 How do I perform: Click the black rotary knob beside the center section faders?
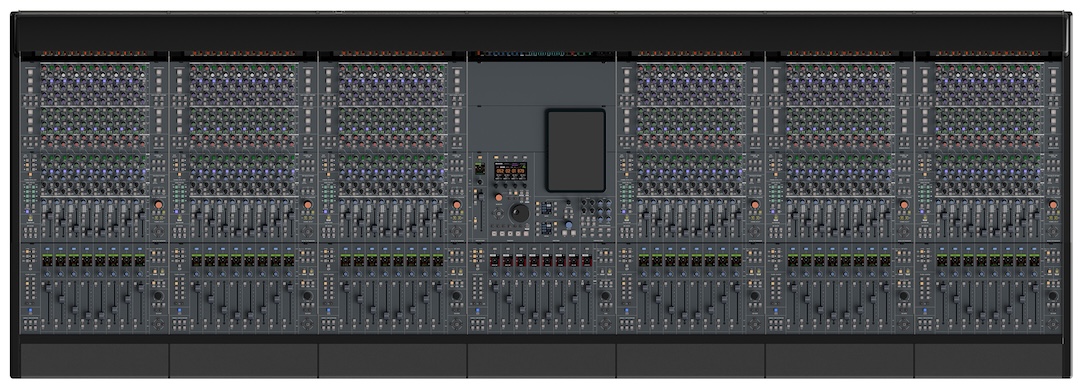[605, 296]
